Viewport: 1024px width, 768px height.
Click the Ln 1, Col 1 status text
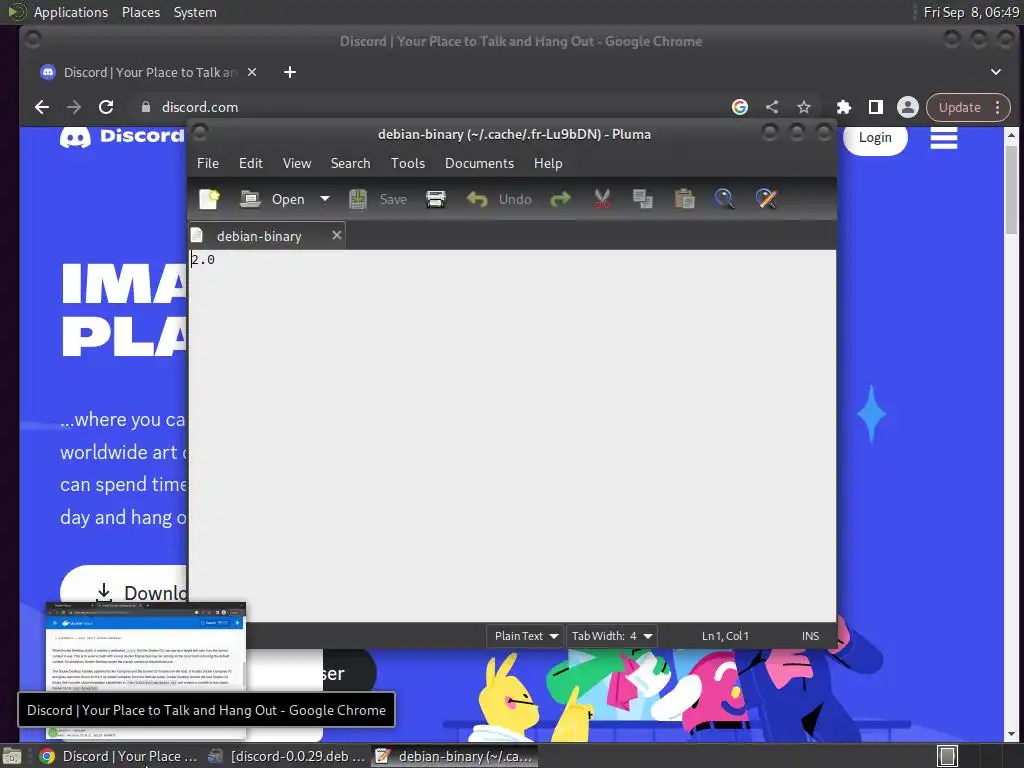(x=725, y=636)
